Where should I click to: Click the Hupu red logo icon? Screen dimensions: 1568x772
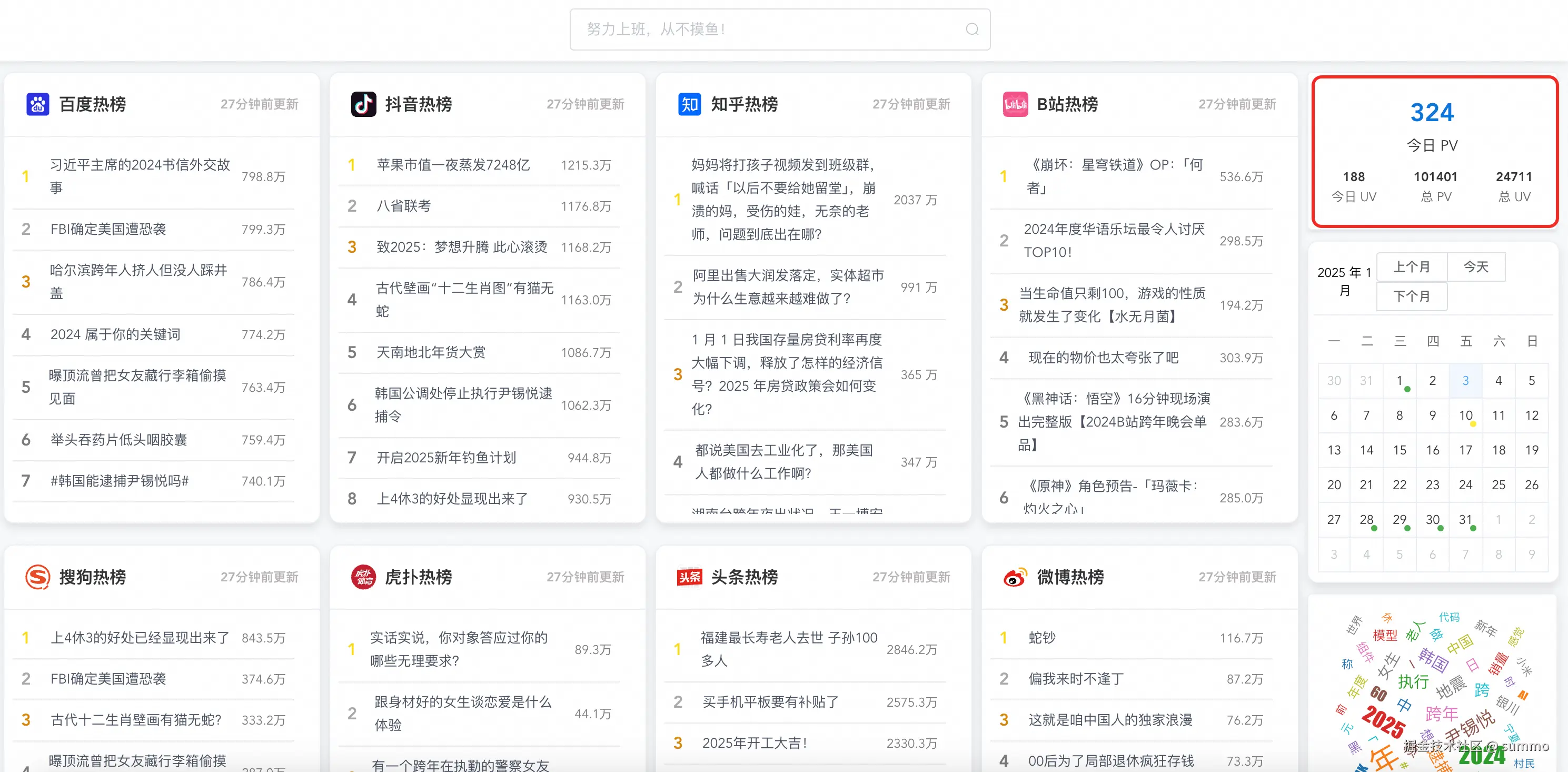click(363, 577)
